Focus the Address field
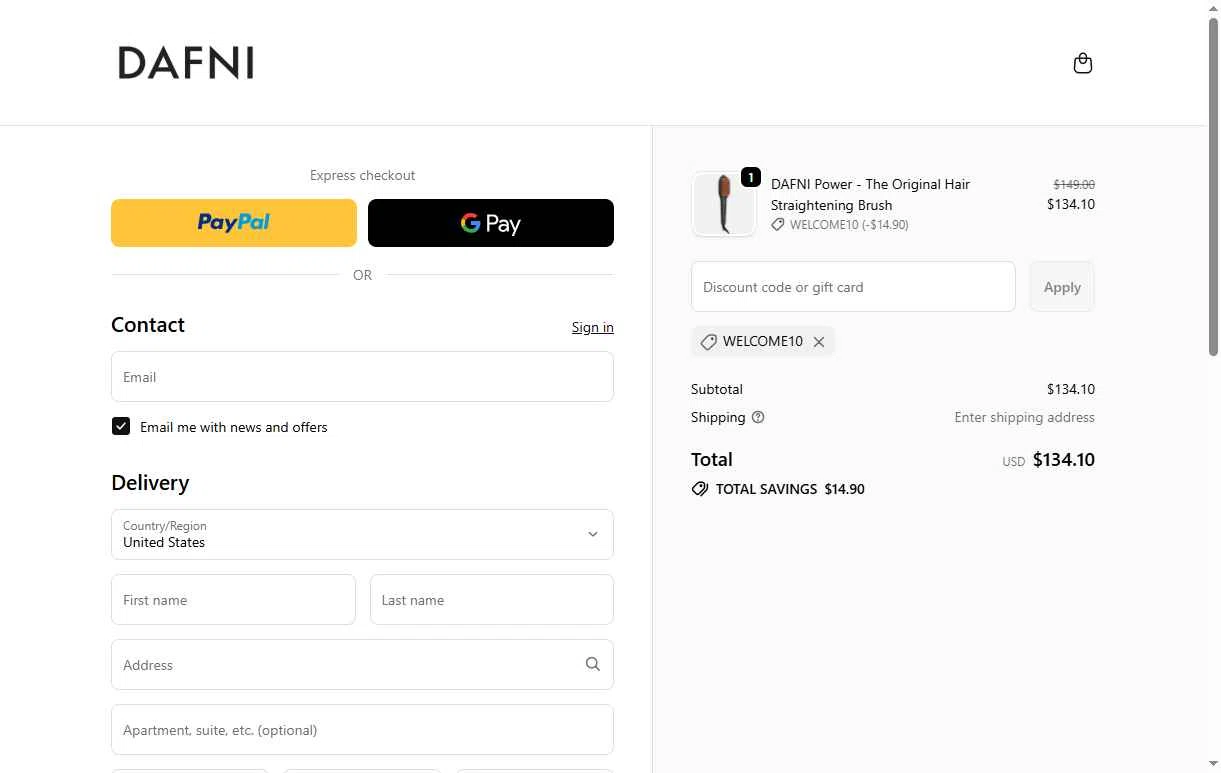Image resolution: width=1221 pixels, height=773 pixels. click(362, 665)
